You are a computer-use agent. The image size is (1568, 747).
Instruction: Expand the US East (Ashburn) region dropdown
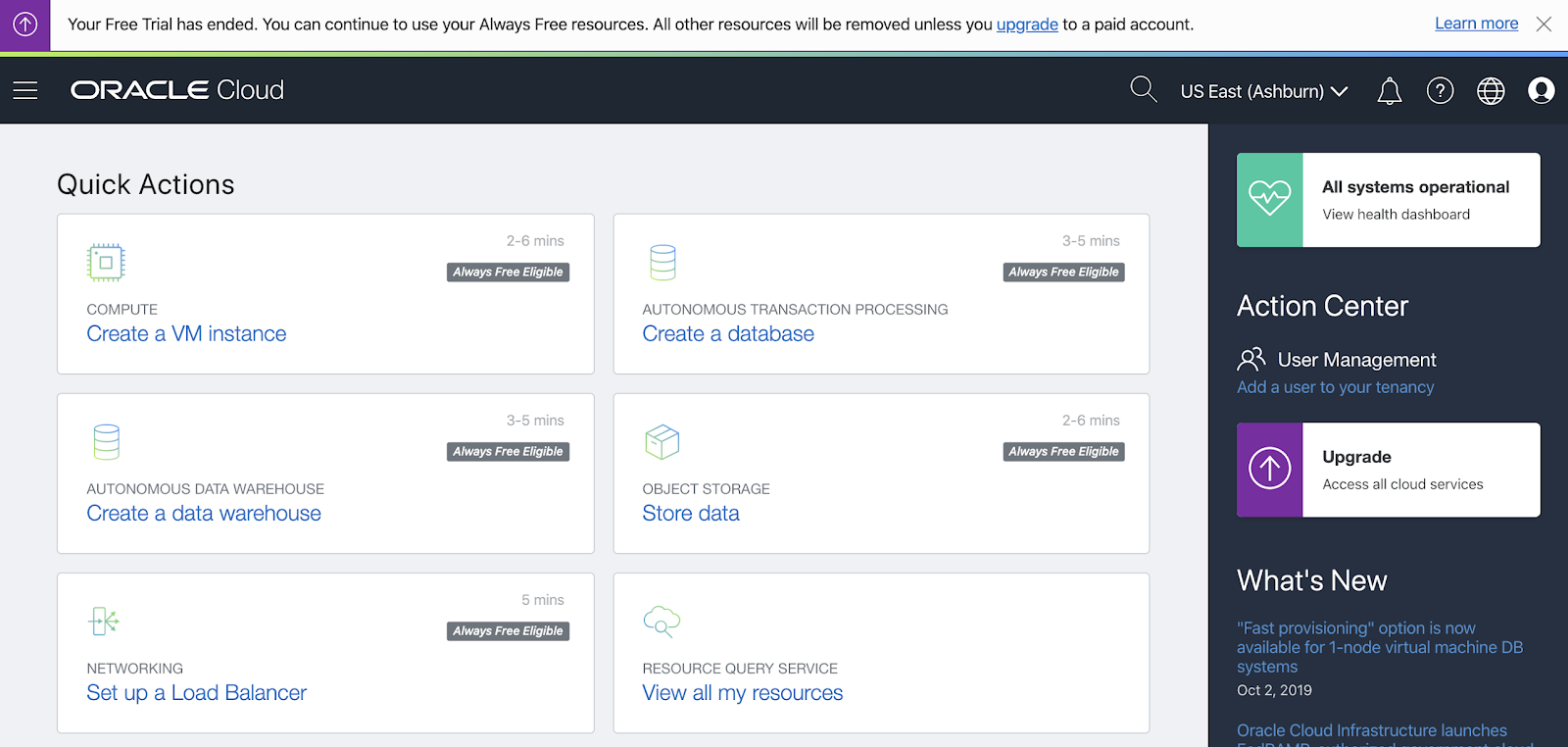(x=1263, y=91)
